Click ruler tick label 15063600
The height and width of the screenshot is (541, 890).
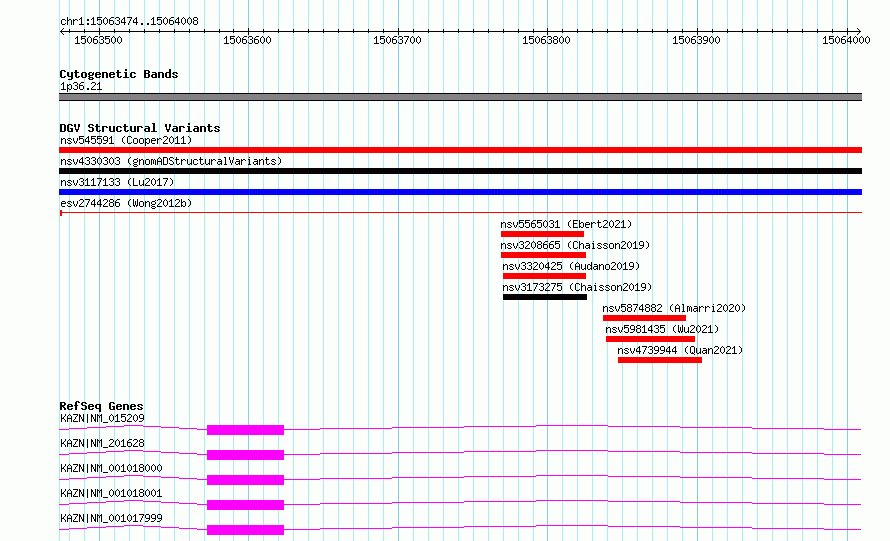[x=247, y=40]
